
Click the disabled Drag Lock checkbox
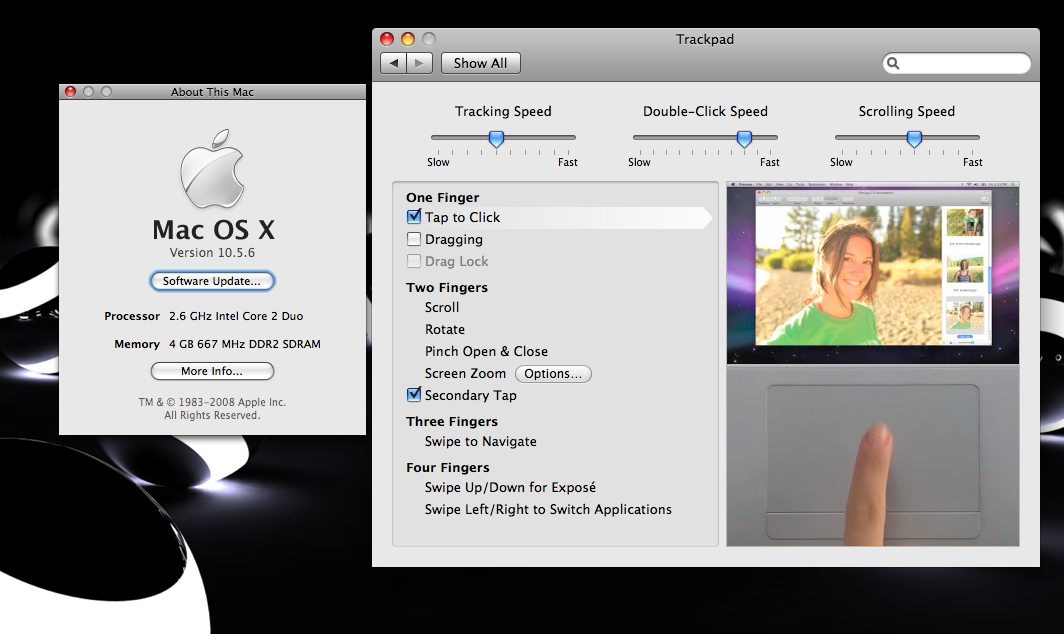414,261
